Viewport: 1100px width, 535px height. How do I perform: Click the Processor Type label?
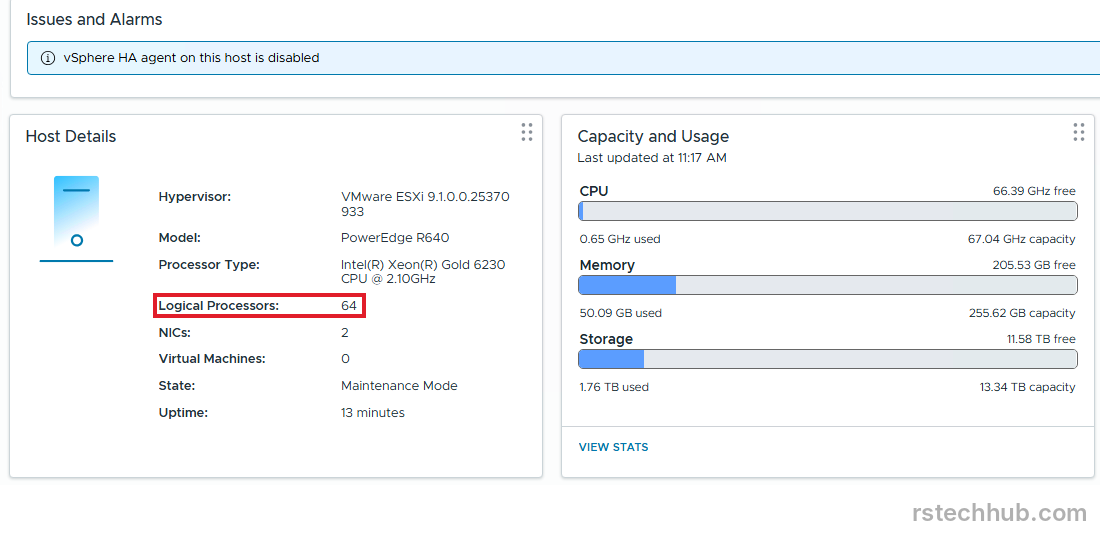pyautogui.click(x=209, y=265)
